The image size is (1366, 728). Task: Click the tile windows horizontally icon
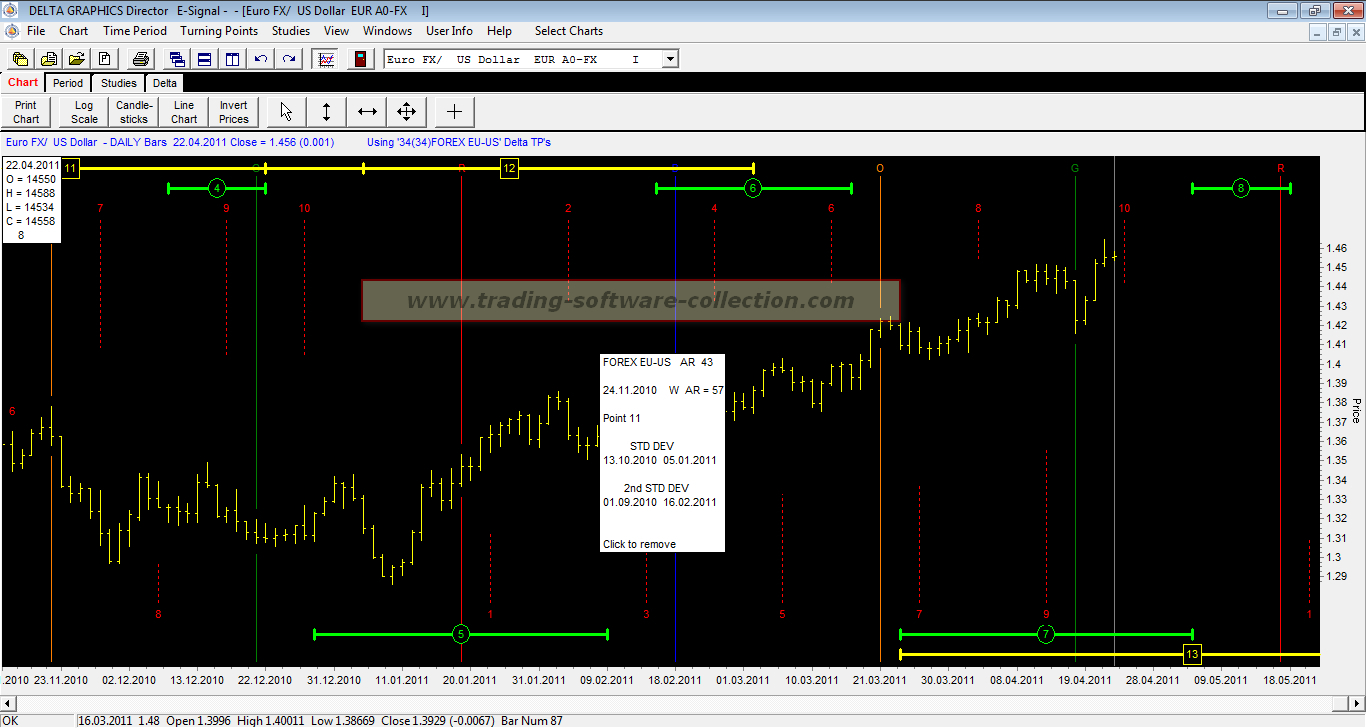point(204,59)
